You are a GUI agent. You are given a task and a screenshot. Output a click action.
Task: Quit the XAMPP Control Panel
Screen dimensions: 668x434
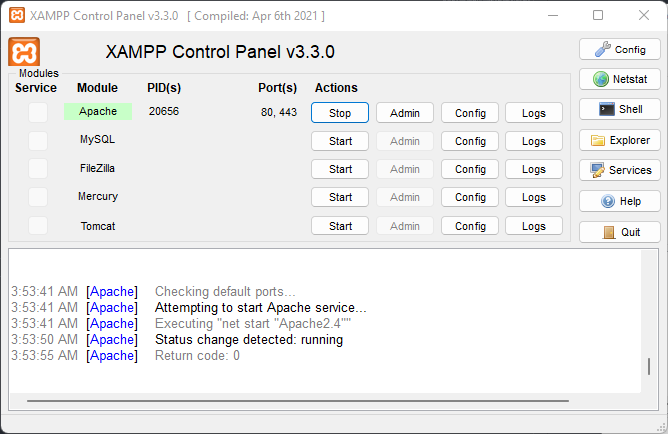(x=619, y=232)
